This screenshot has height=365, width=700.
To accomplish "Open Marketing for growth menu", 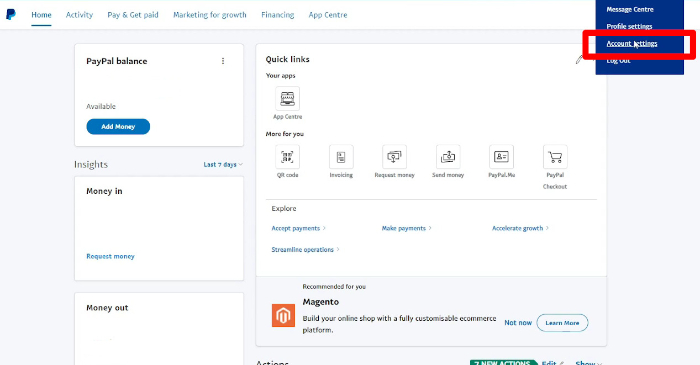I will [x=210, y=15].
